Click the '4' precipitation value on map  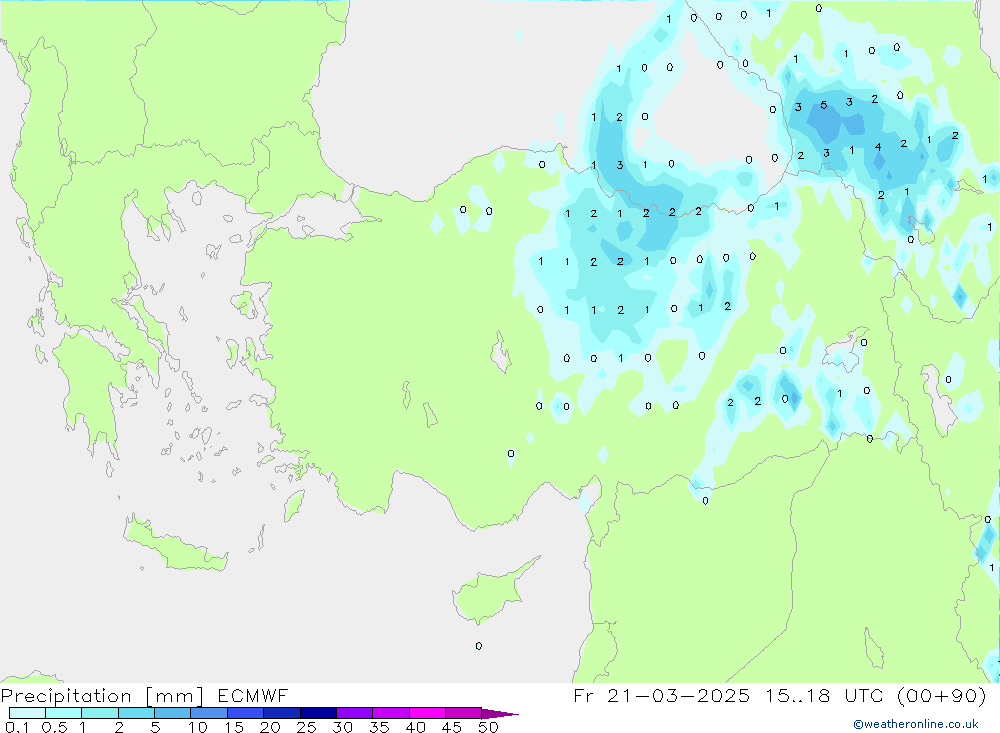tap(878, 147)
